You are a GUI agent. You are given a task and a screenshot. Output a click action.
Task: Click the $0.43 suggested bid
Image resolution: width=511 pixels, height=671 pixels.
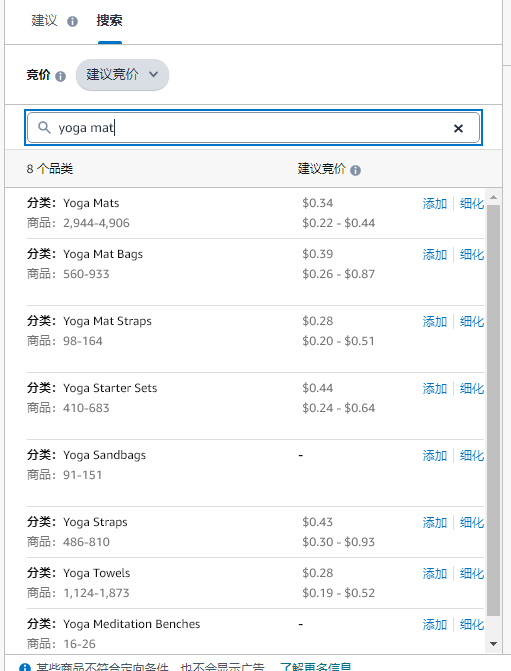point(318,522)
